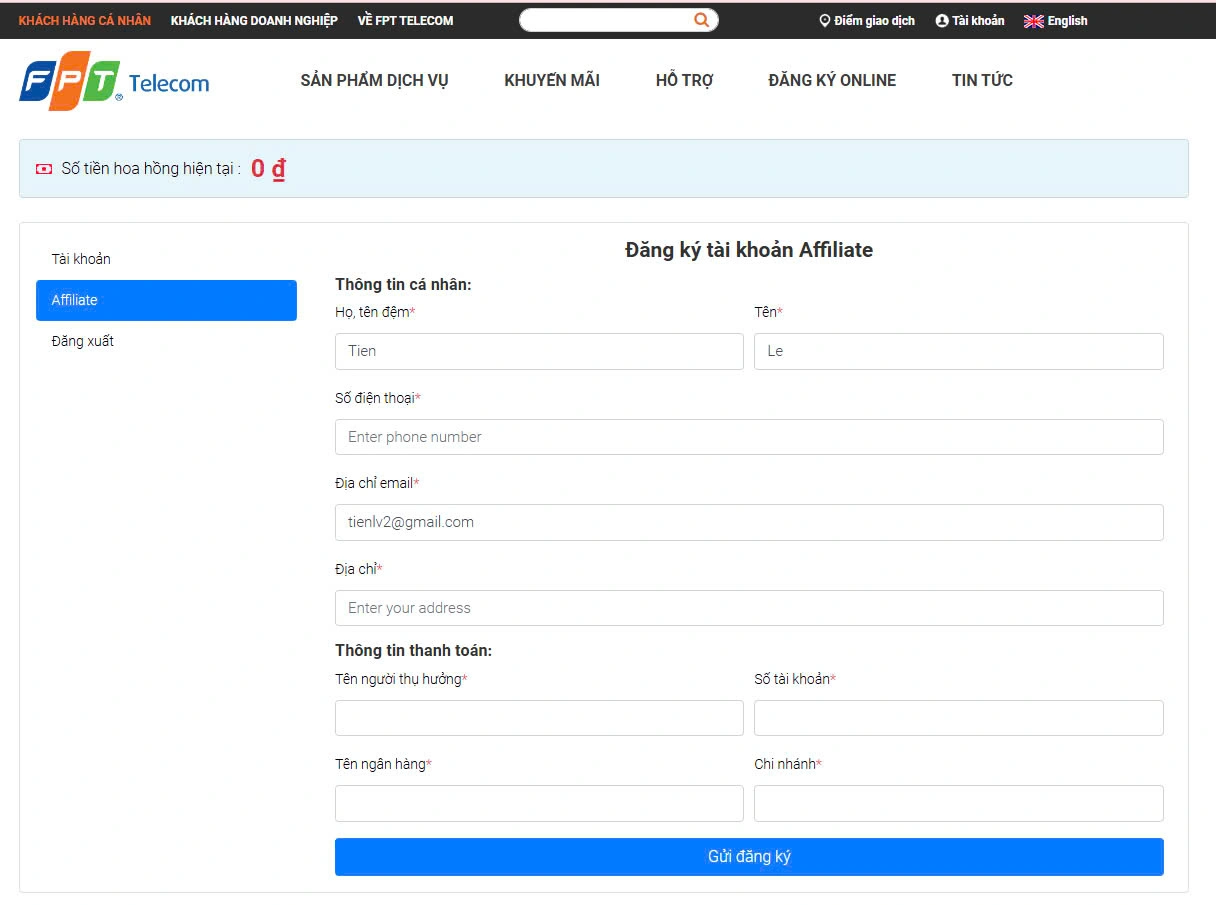Submit with the Gửi đăng ký button

coord(749,857)
